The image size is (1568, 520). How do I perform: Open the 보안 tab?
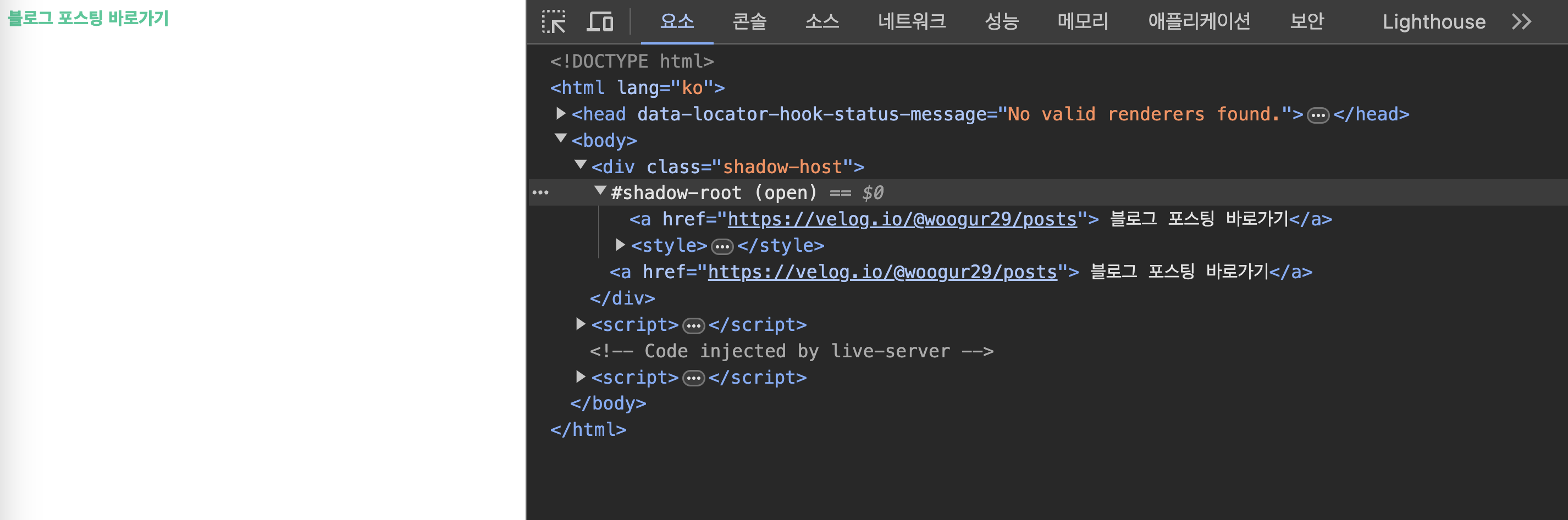click(1307, 21)
